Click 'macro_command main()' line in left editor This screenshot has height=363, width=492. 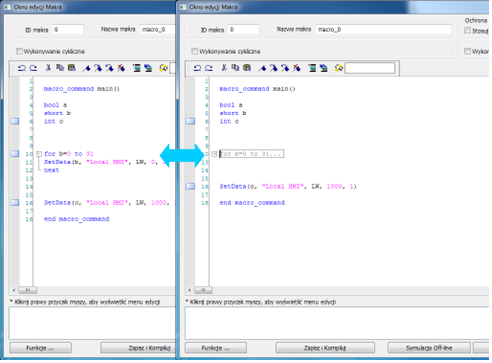pyautogui.click(x=82, y=89)
